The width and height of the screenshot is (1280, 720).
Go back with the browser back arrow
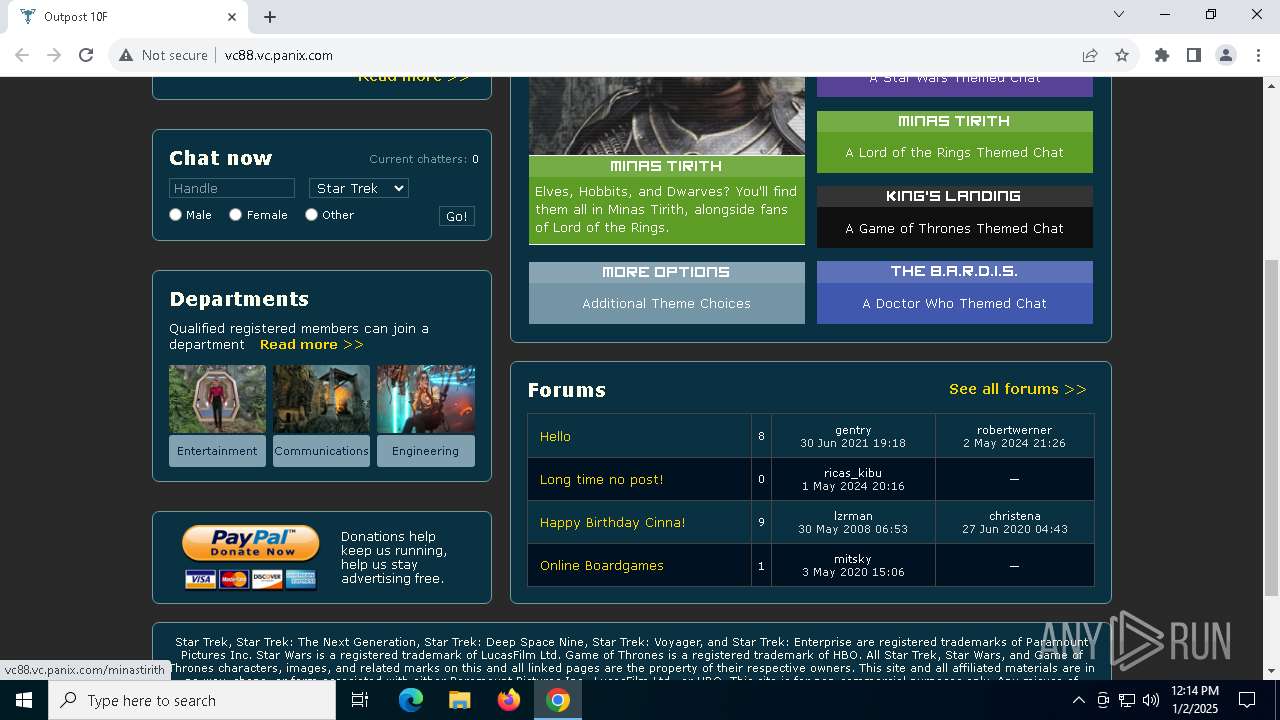(22, 55)
